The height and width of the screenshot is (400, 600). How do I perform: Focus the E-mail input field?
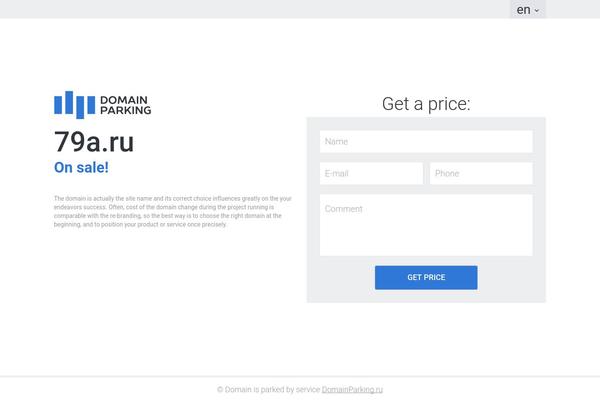371,173
